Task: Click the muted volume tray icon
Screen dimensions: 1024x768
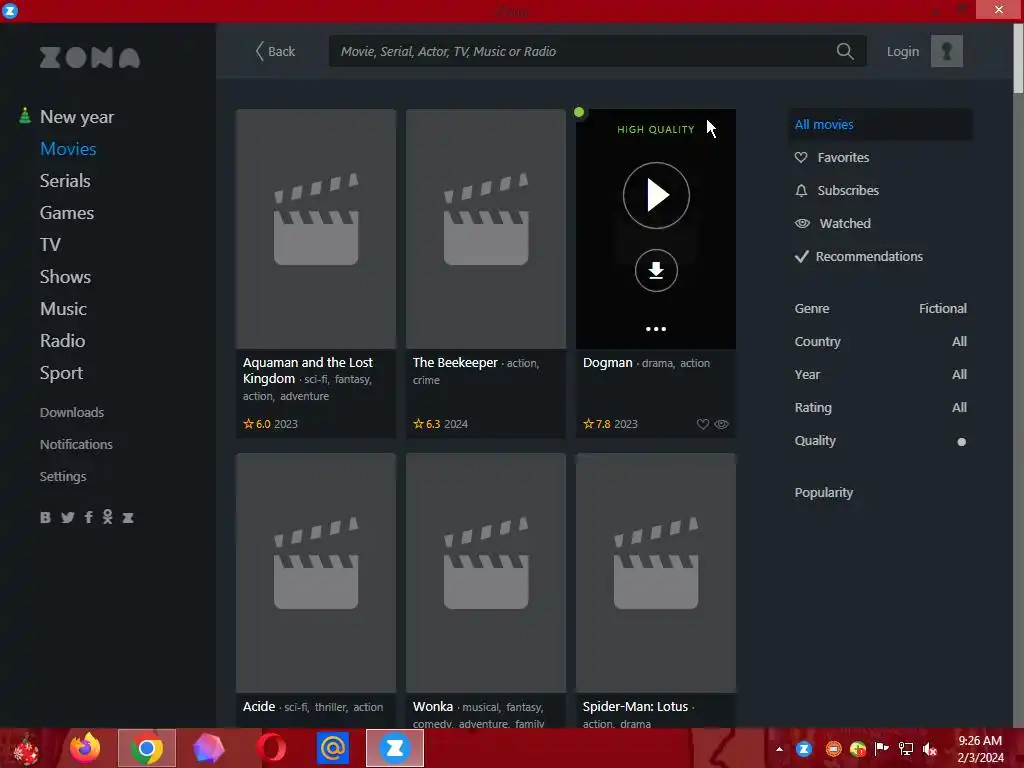Action: 929,749
